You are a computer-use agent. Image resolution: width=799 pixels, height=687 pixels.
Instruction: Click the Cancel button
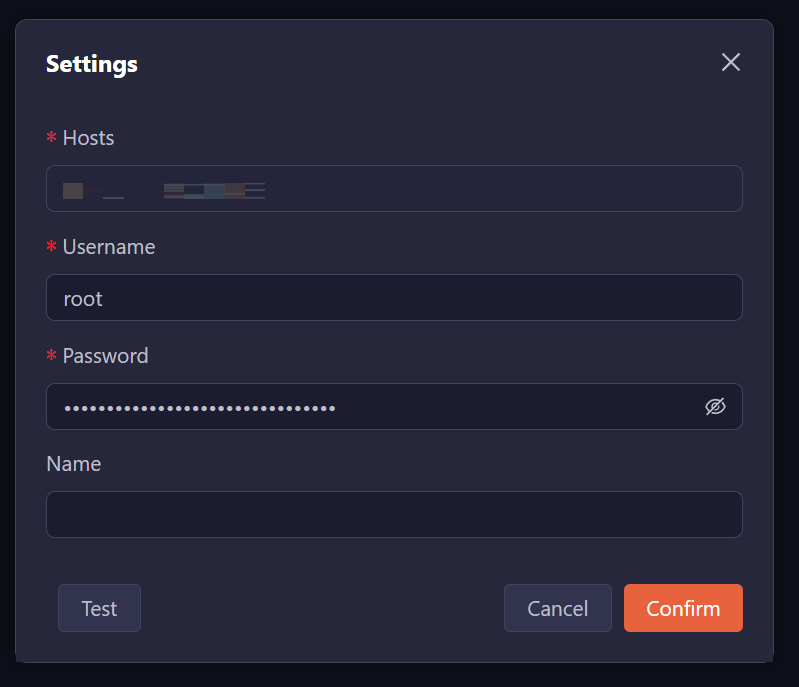557,608
